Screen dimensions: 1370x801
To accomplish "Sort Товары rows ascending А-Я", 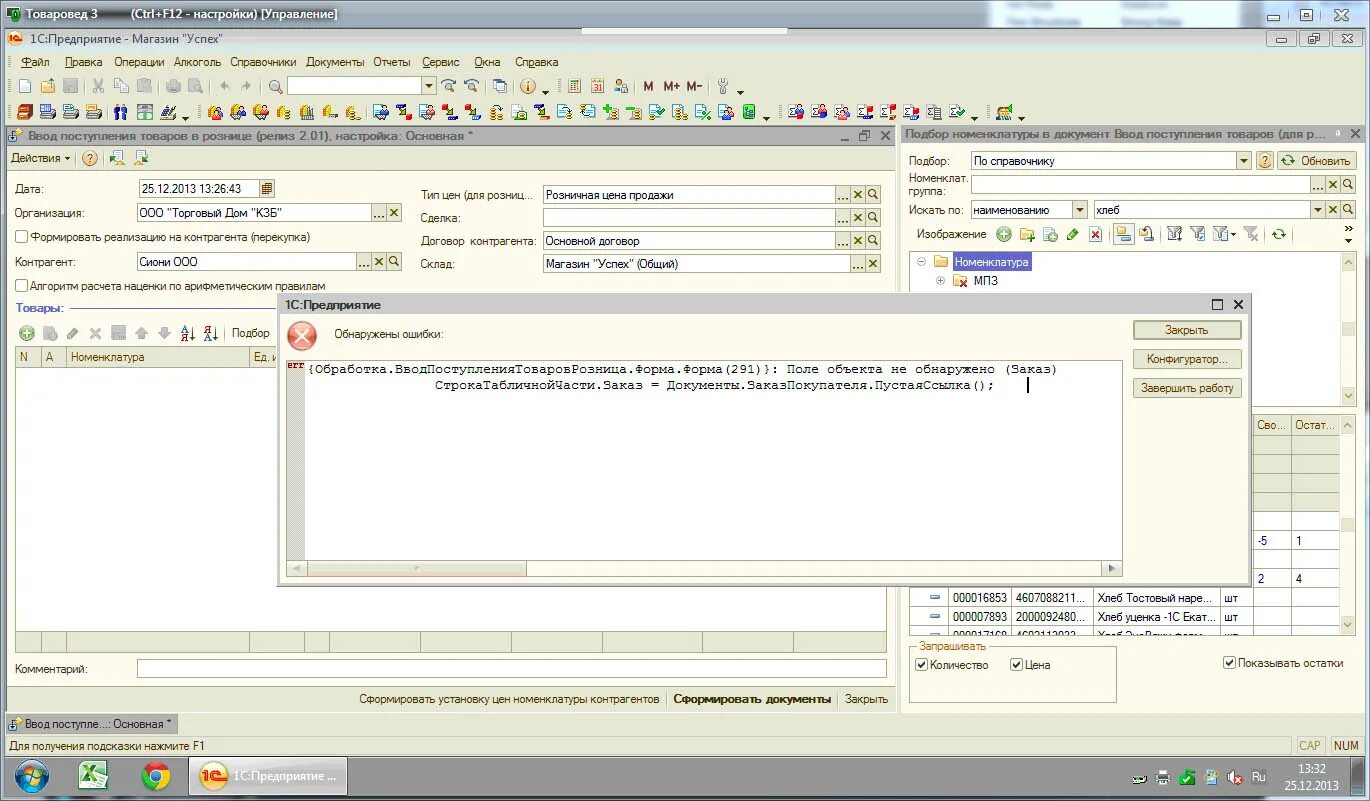I will point(187,333).
